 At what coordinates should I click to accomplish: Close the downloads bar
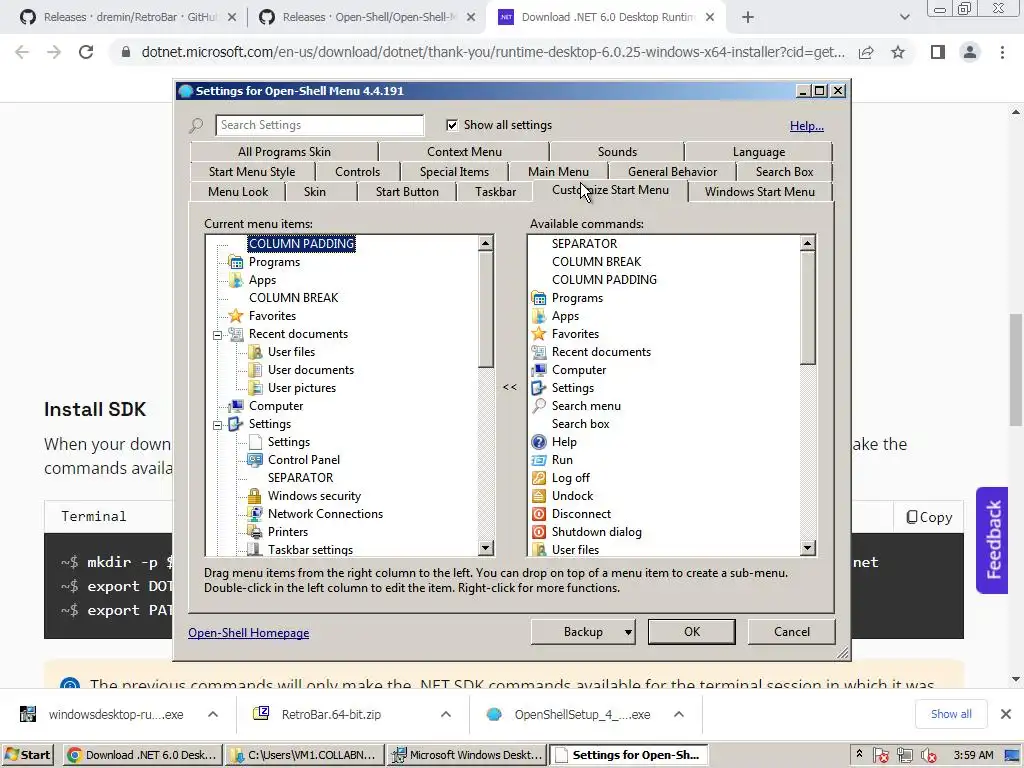click(x=1006, y=714)
